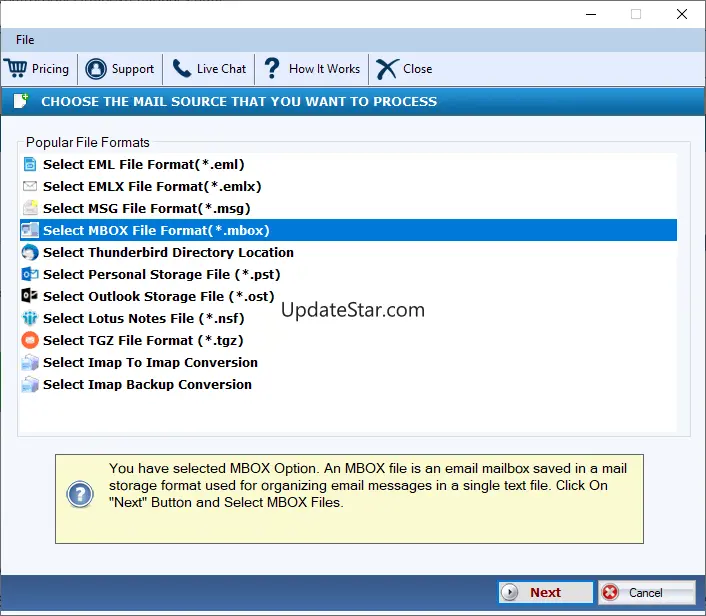Click the help question icon in info box

click(80, 494)
